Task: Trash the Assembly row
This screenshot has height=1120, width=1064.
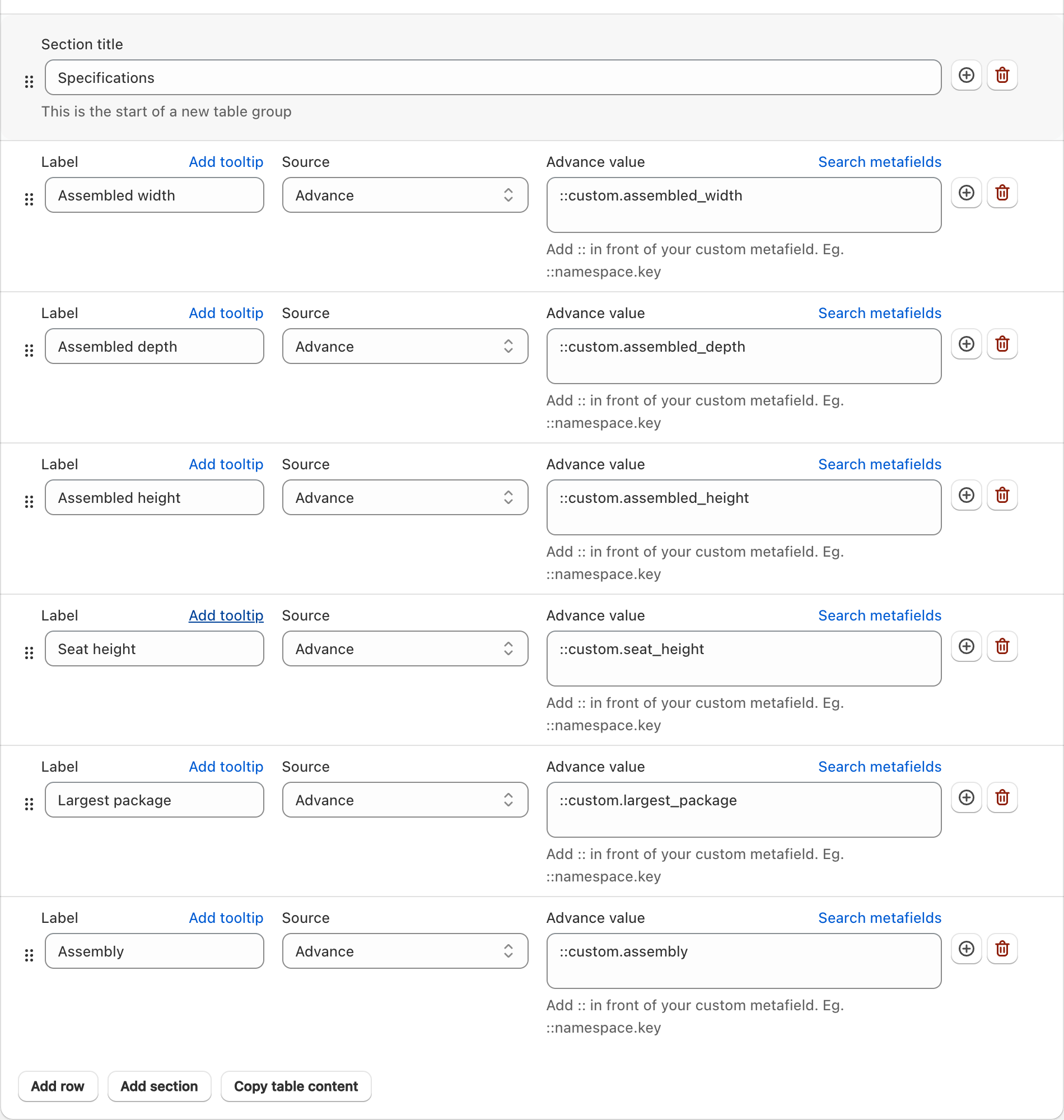Action: click(x=1002, y=949)
